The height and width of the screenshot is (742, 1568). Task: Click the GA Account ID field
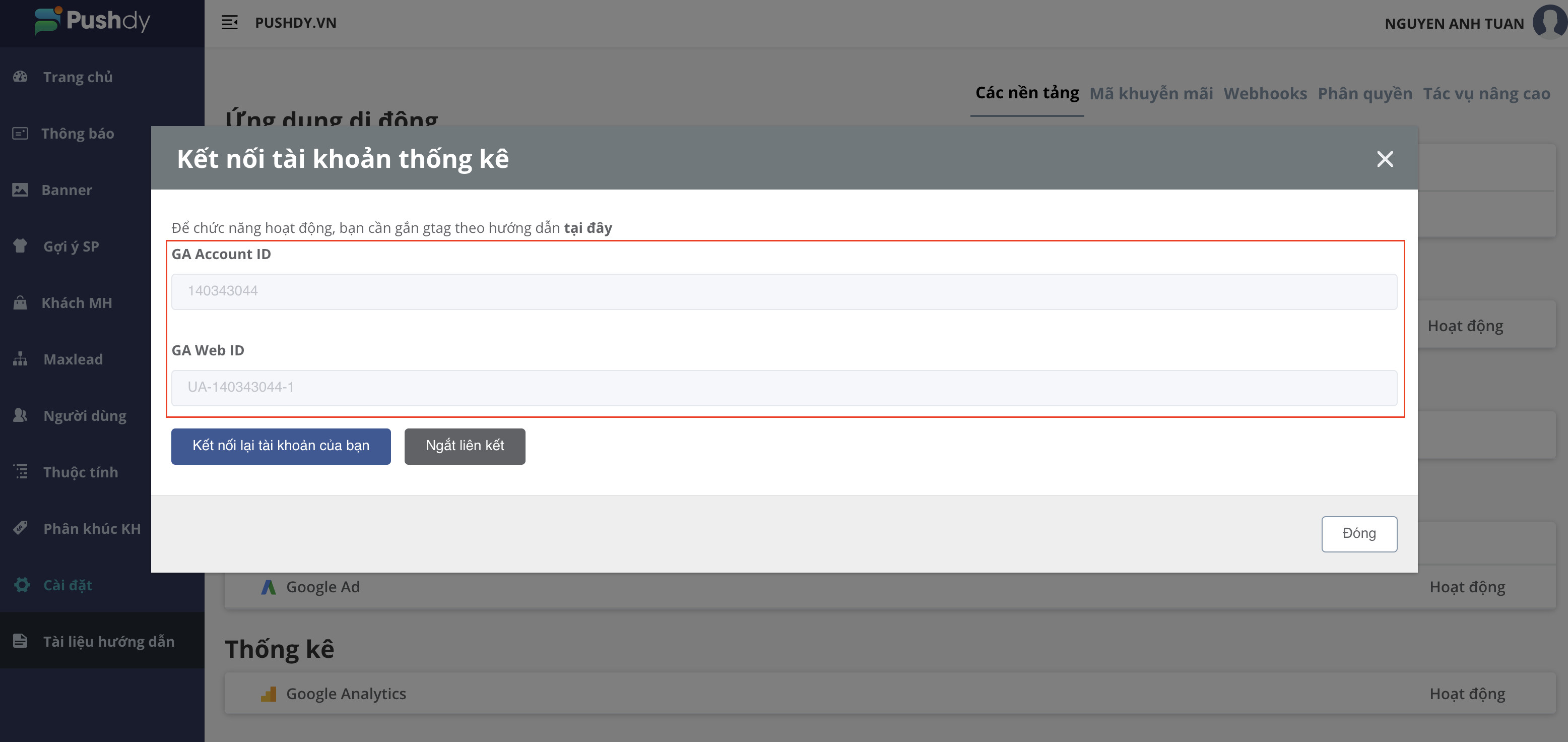click(783, 291)
